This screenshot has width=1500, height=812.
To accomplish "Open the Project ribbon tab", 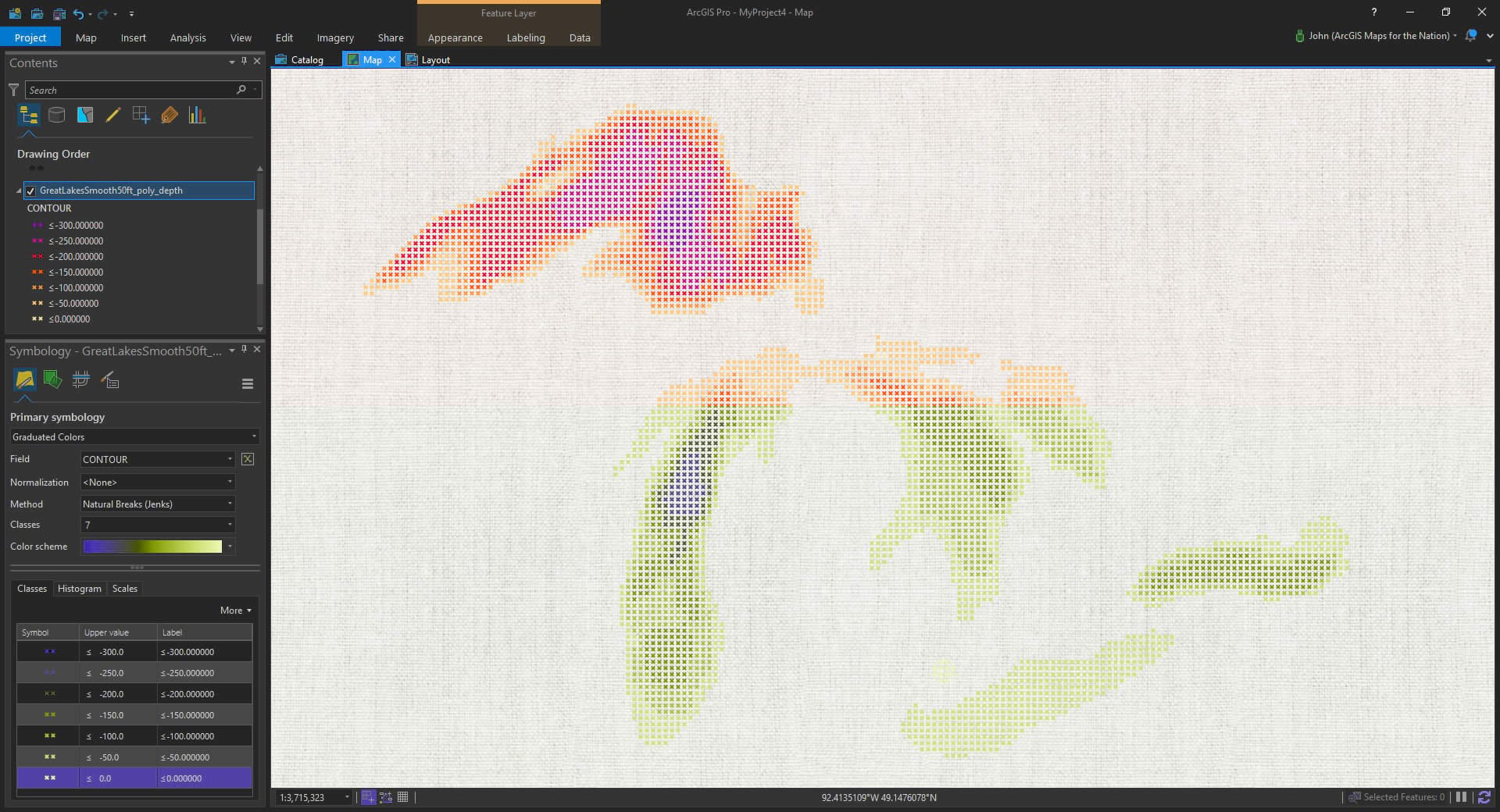I will (x=30, y=37).
